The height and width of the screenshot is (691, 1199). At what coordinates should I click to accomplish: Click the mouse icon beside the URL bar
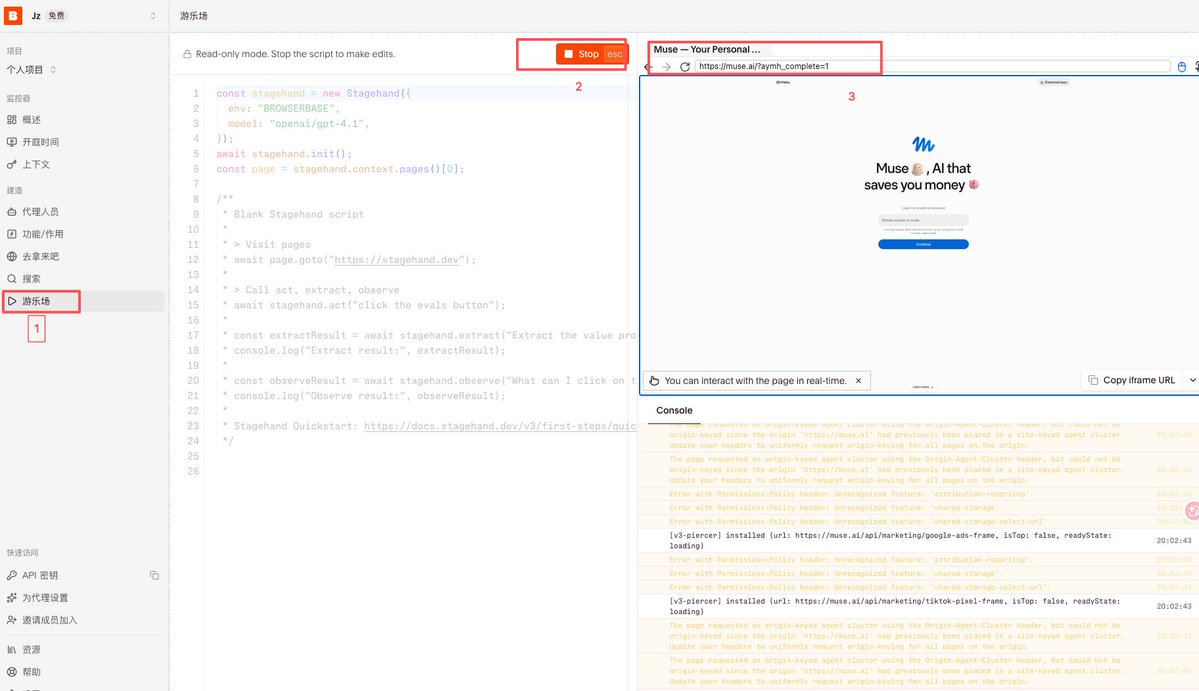click(1181, 67)
